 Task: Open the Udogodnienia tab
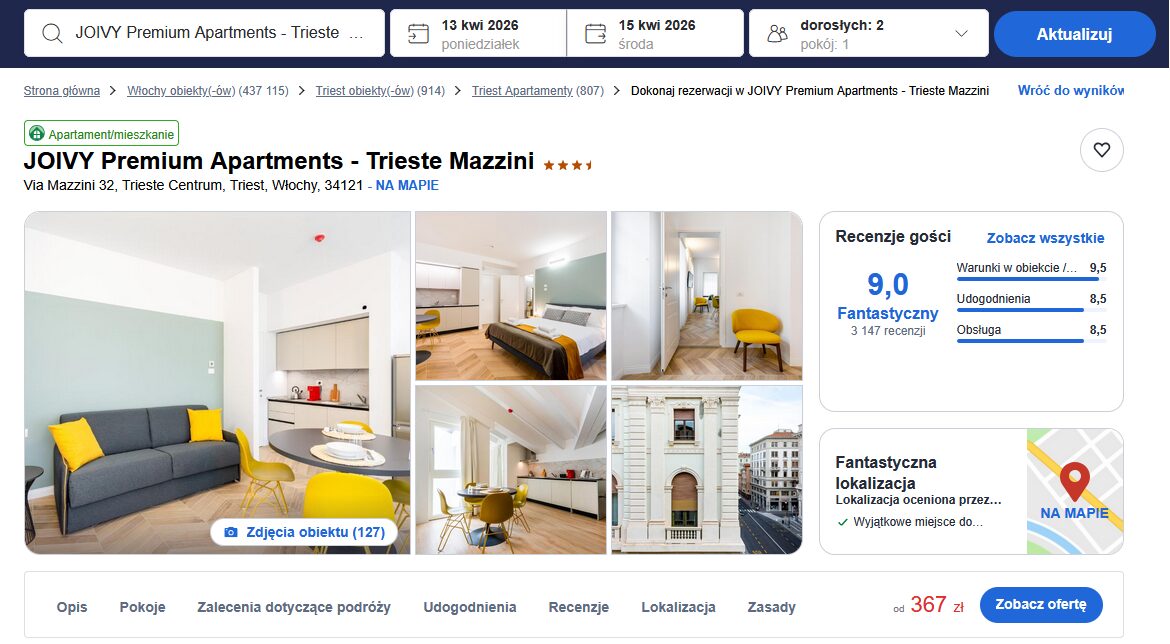pos(470,607)
